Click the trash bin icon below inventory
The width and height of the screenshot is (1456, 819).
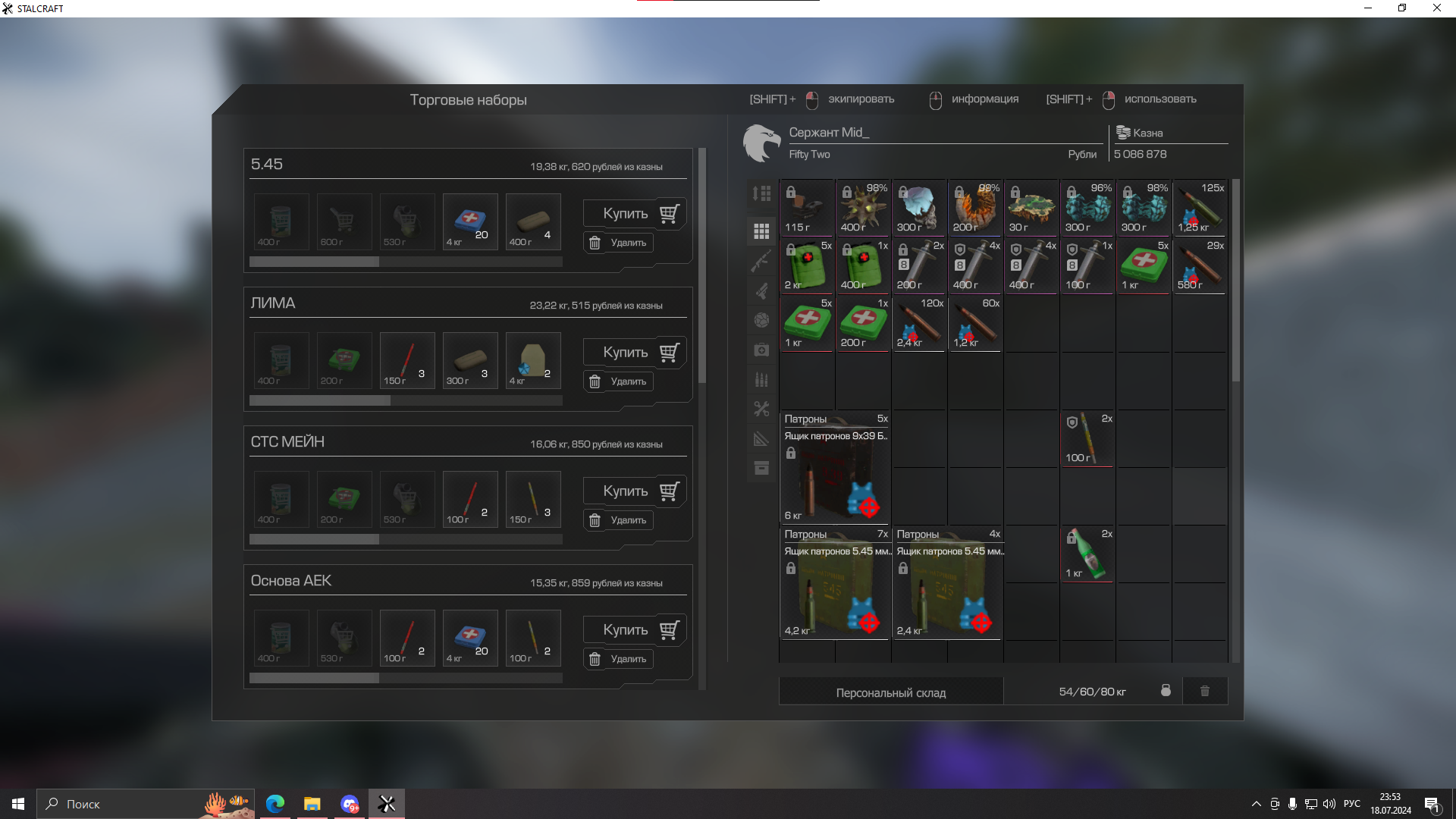pos(1205,691)
